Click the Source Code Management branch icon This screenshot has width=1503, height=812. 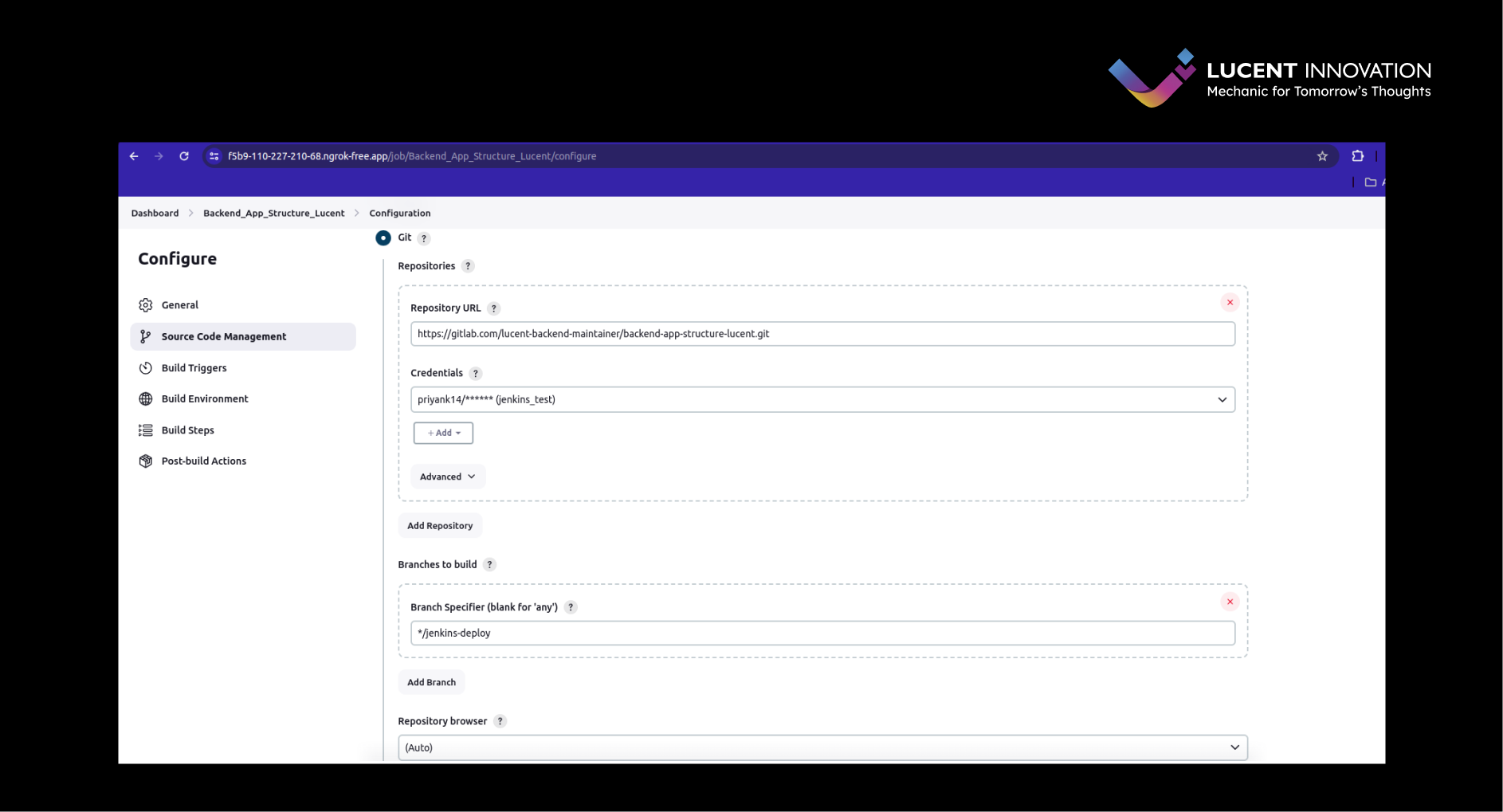point(146,337)
